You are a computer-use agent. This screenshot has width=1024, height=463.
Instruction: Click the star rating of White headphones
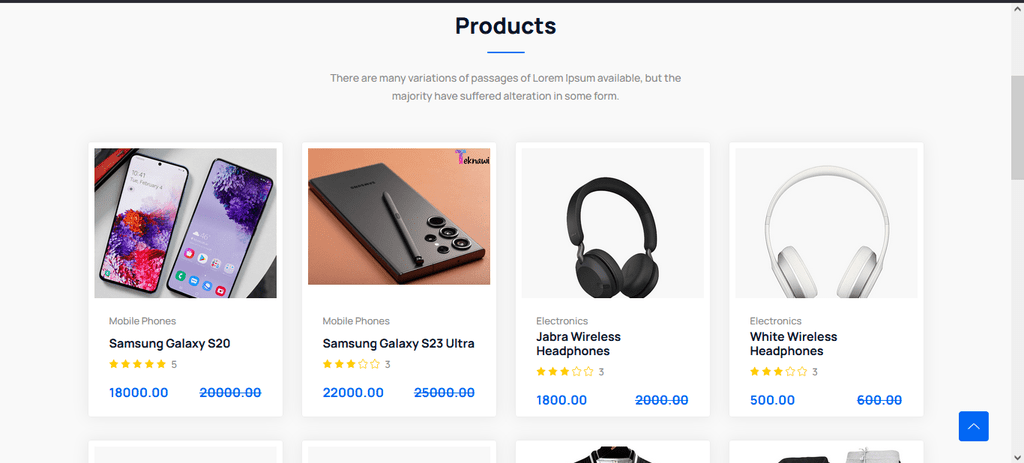point(779,372)
